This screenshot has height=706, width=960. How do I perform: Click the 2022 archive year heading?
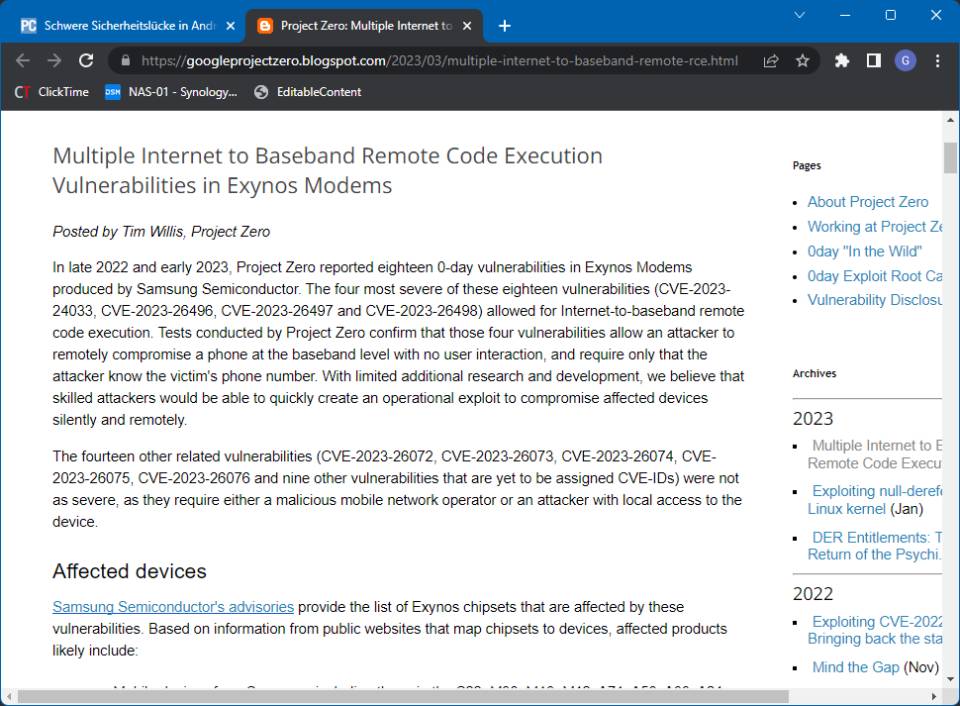pyautogui.click(x=813, y=594)
